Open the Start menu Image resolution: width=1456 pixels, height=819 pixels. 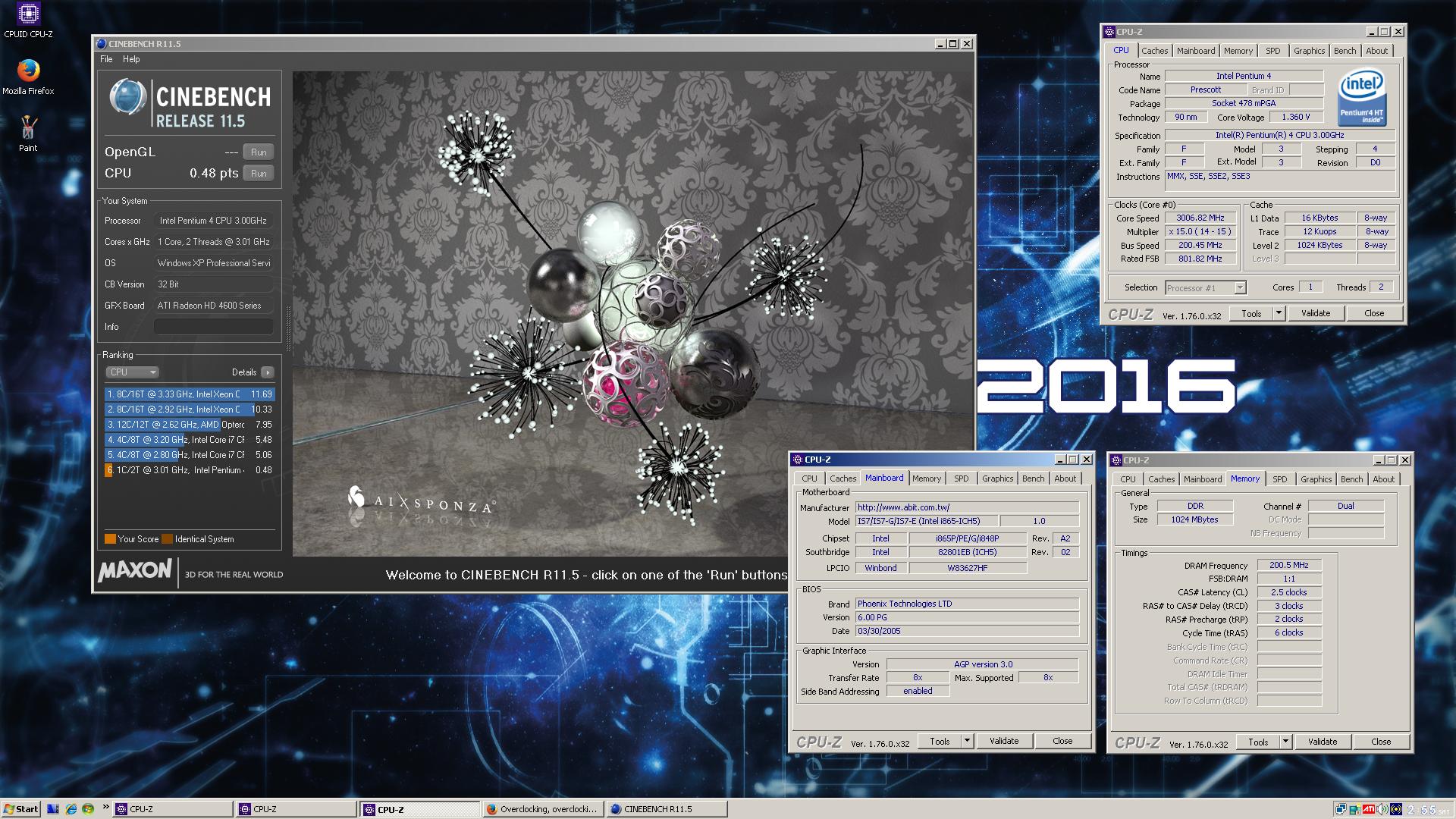(x=21, y=809)
